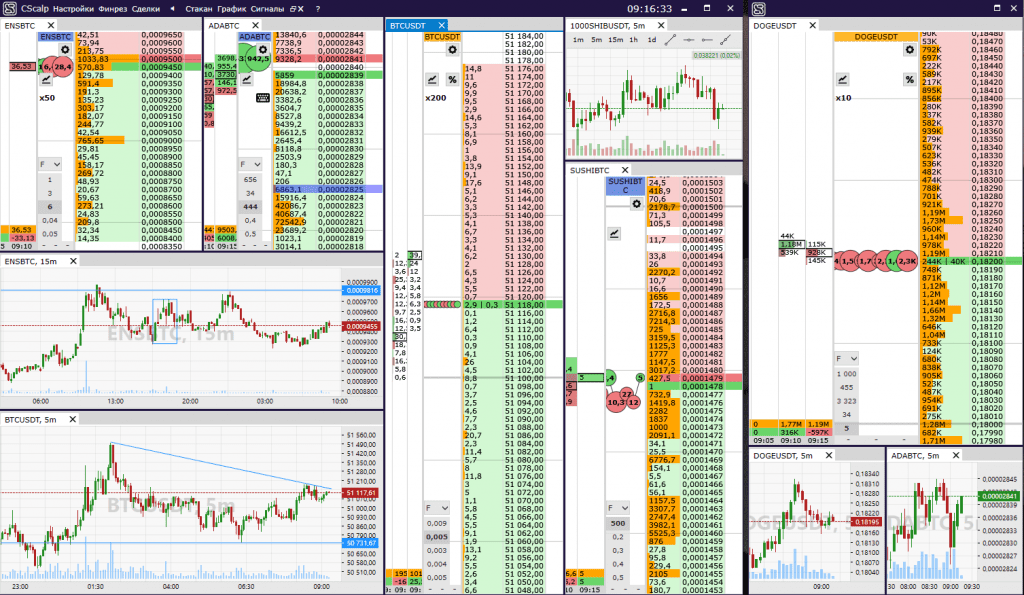
Task: Open settings gear in DOGEUSDT order book
Action: (x=910, y=50)
